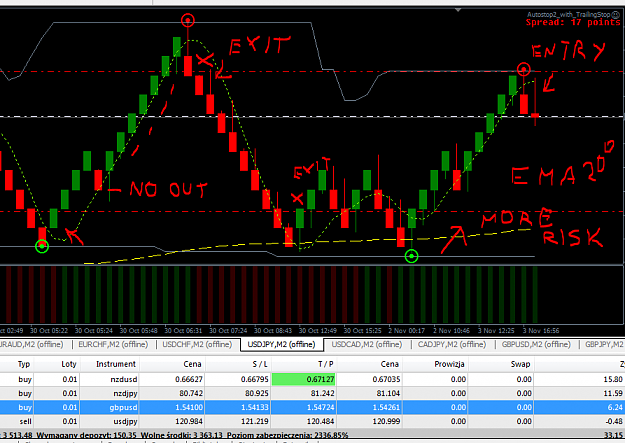Sort trades by the Instrument column header
Image resolution: width=625 pixels, height=443 pixels.
[x=116, y=364]
